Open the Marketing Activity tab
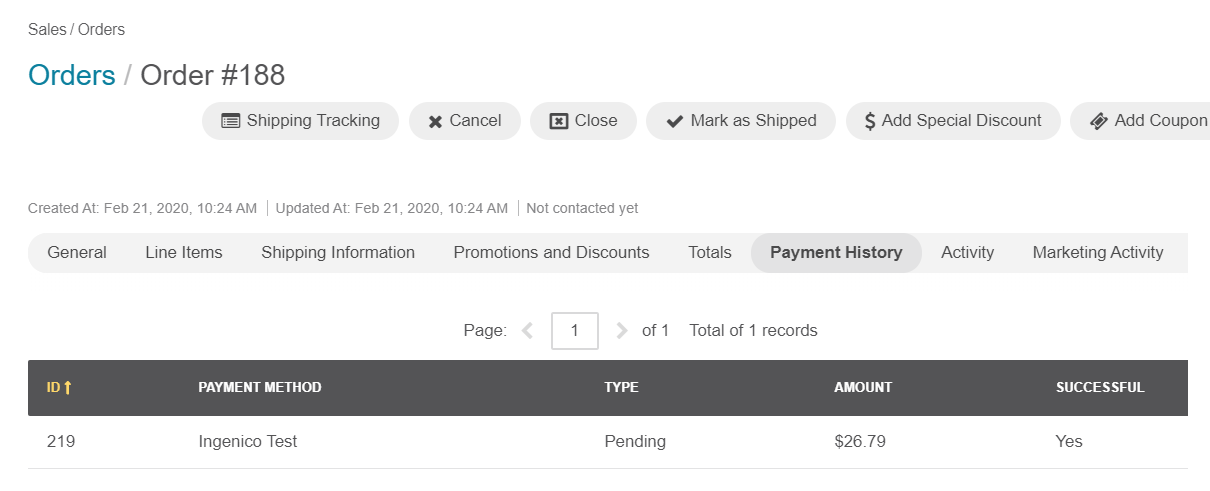The width and height of the screenshot is (1210, 491). pos(1098,253)
